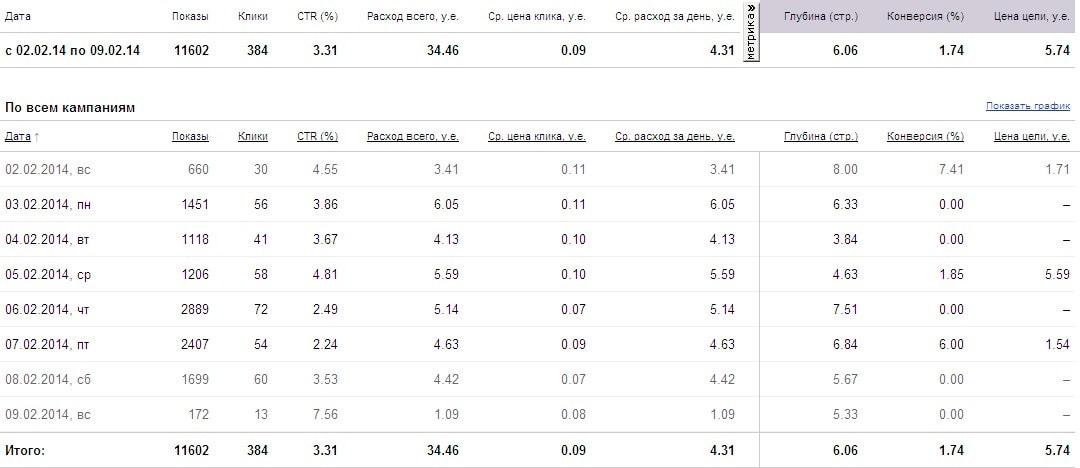
Task: Click the 'Итого:' totals row label
Action: pos(25,451)
